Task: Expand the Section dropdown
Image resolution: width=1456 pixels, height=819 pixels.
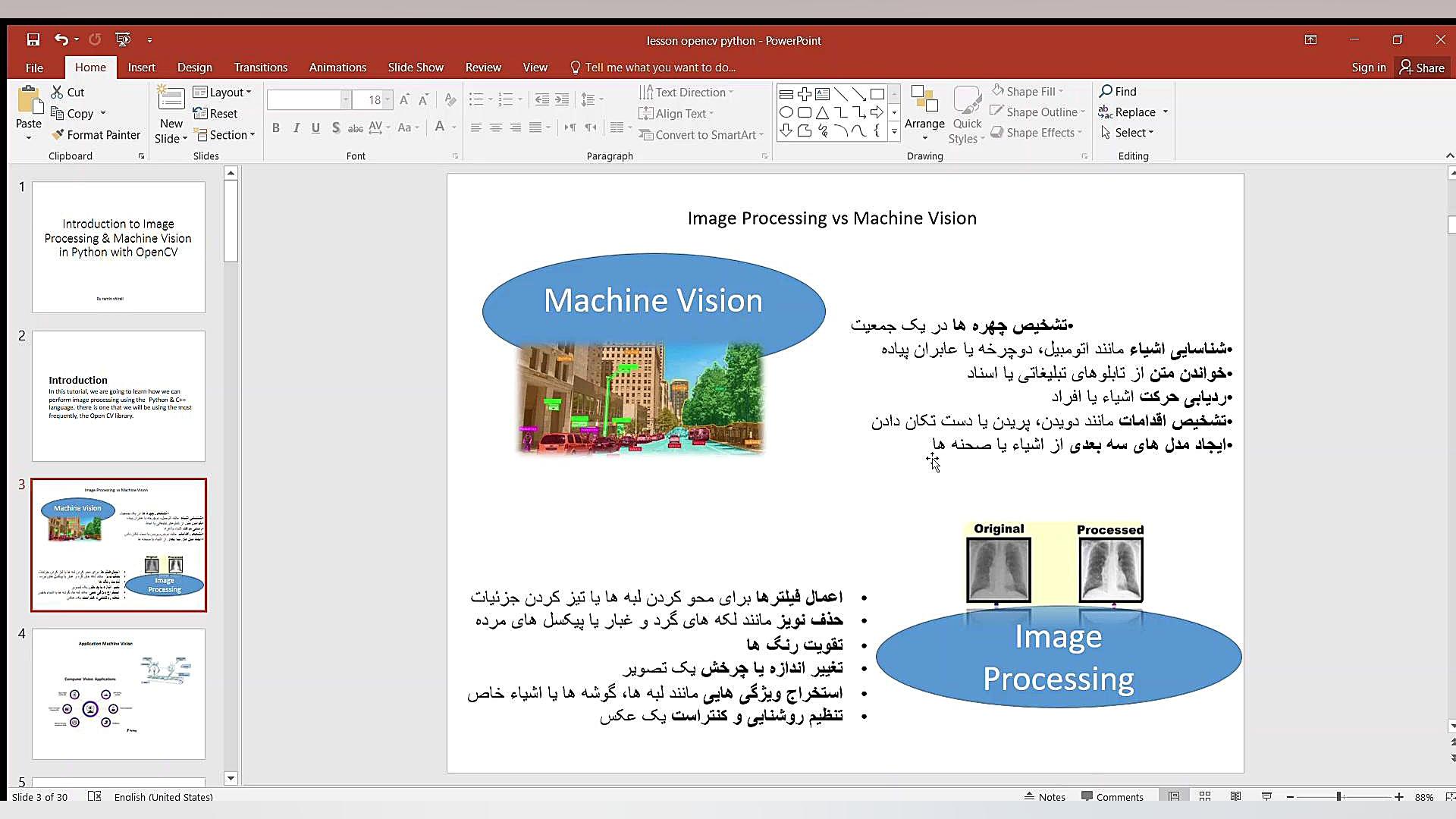Action: pyautogui.click(x=225, y=134)
